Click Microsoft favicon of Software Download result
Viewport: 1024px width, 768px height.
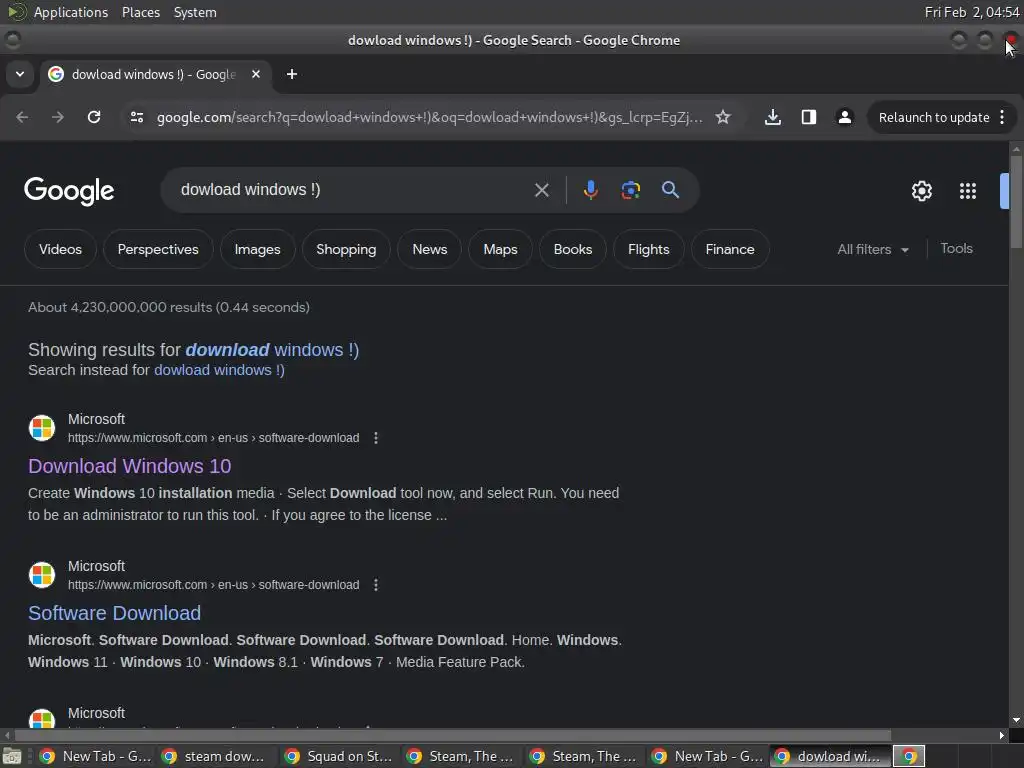[x=42, y=575]
